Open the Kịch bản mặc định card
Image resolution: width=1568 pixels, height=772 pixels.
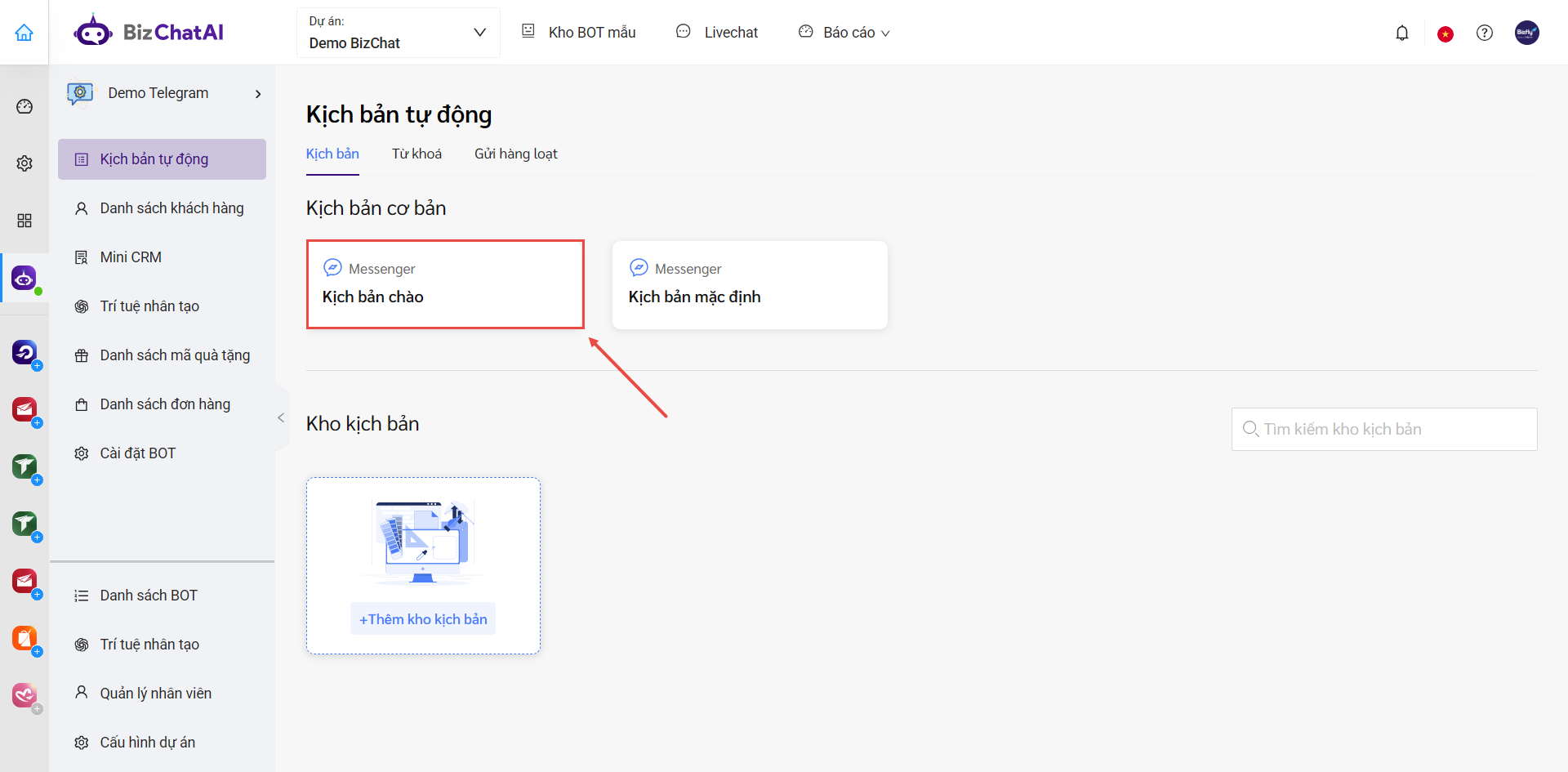(750, 284)
